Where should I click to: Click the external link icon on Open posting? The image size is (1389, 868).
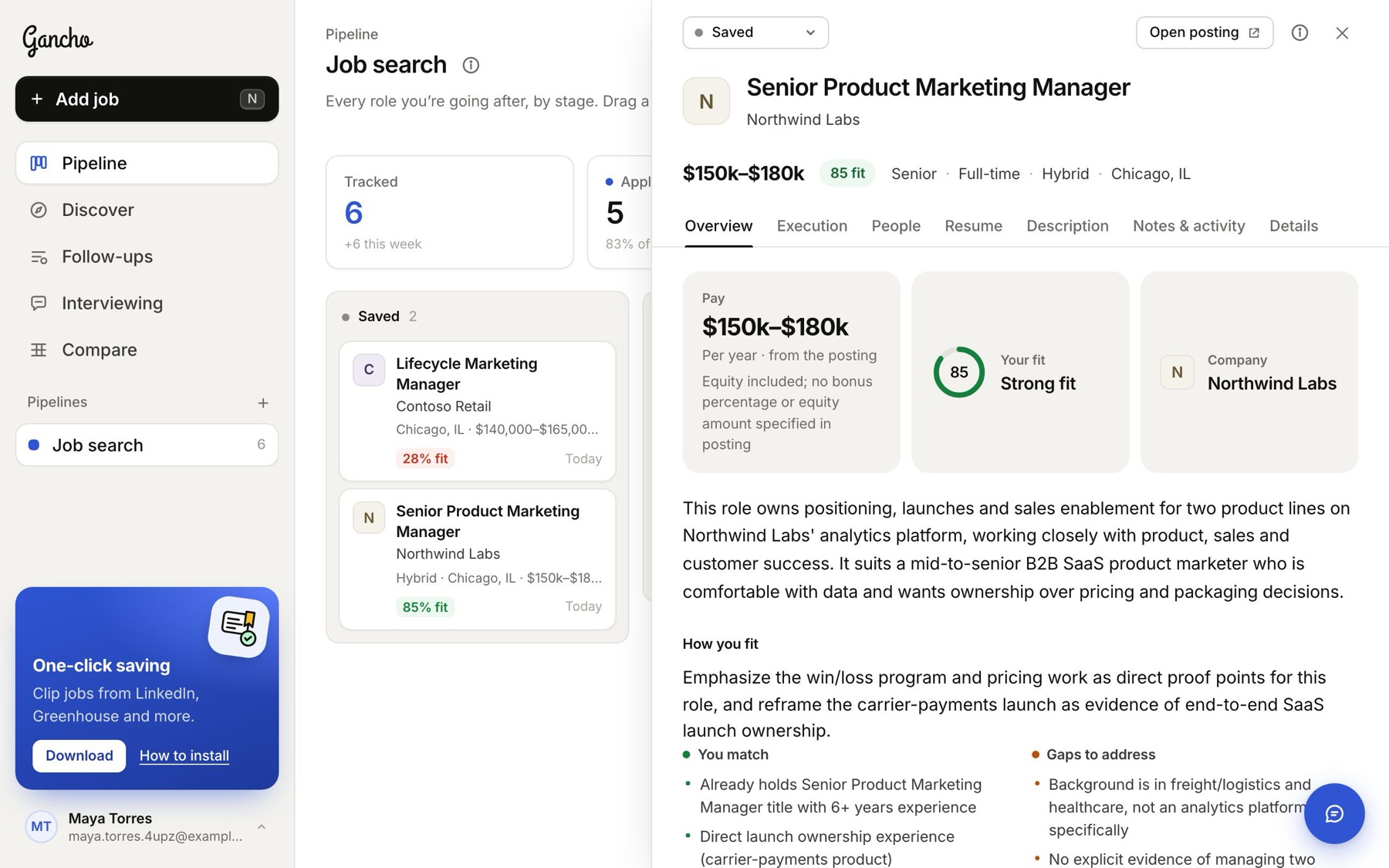(1254, 32)
